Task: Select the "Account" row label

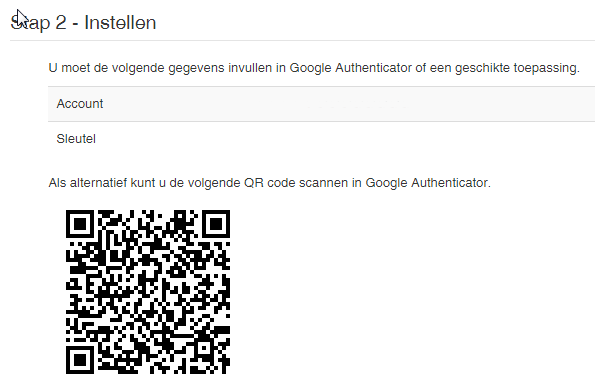Action: 80,104
